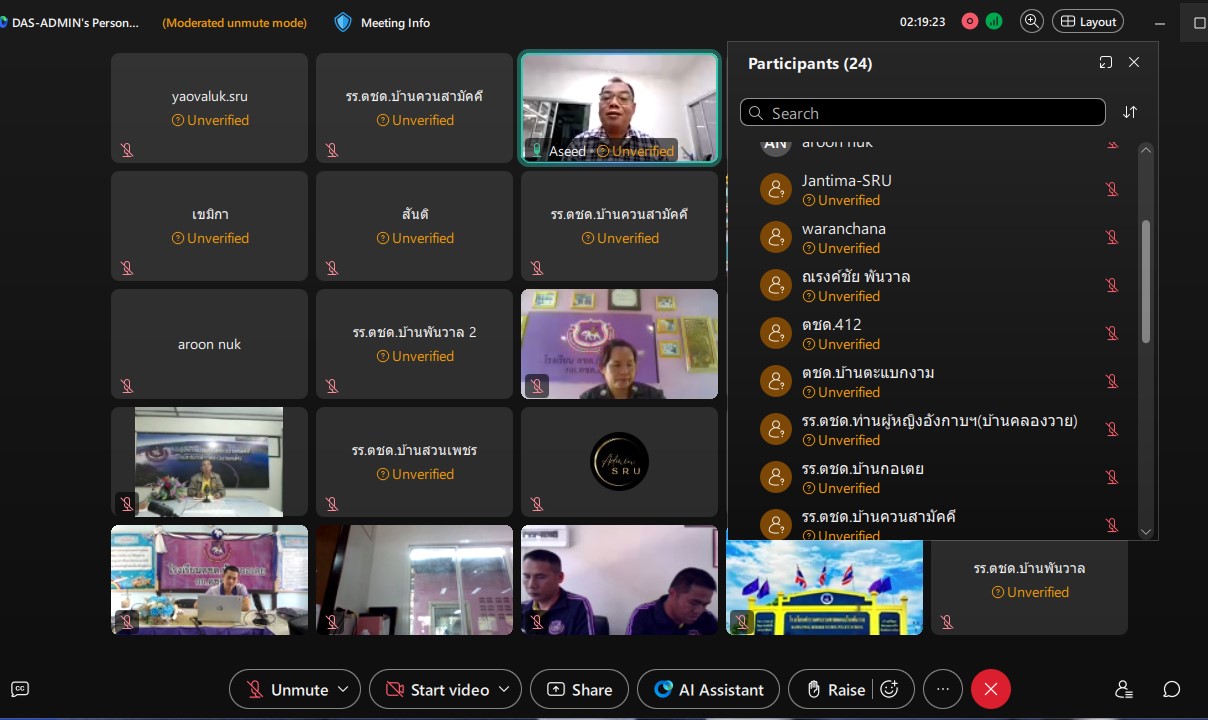Open the closed captions icon
Viewport: 1208px width, 720px height.
20,689
